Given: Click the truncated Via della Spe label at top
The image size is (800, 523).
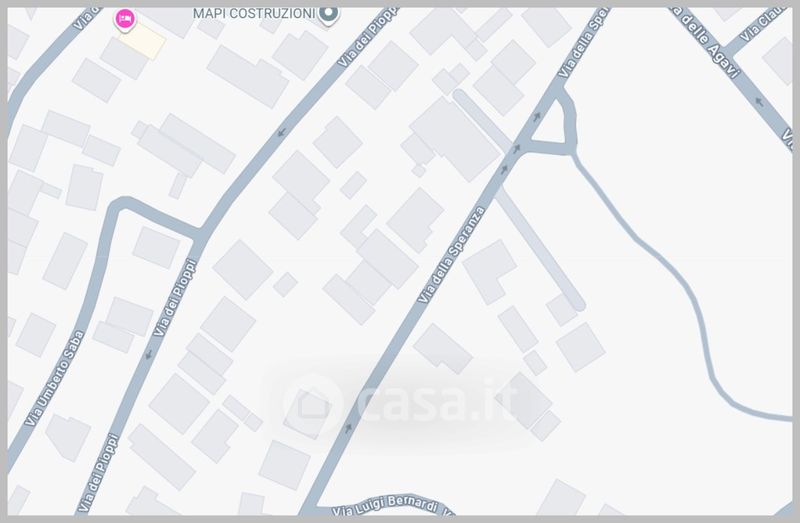Looking at the screenshot, I should pyautogui.click(x=583, y=42).
